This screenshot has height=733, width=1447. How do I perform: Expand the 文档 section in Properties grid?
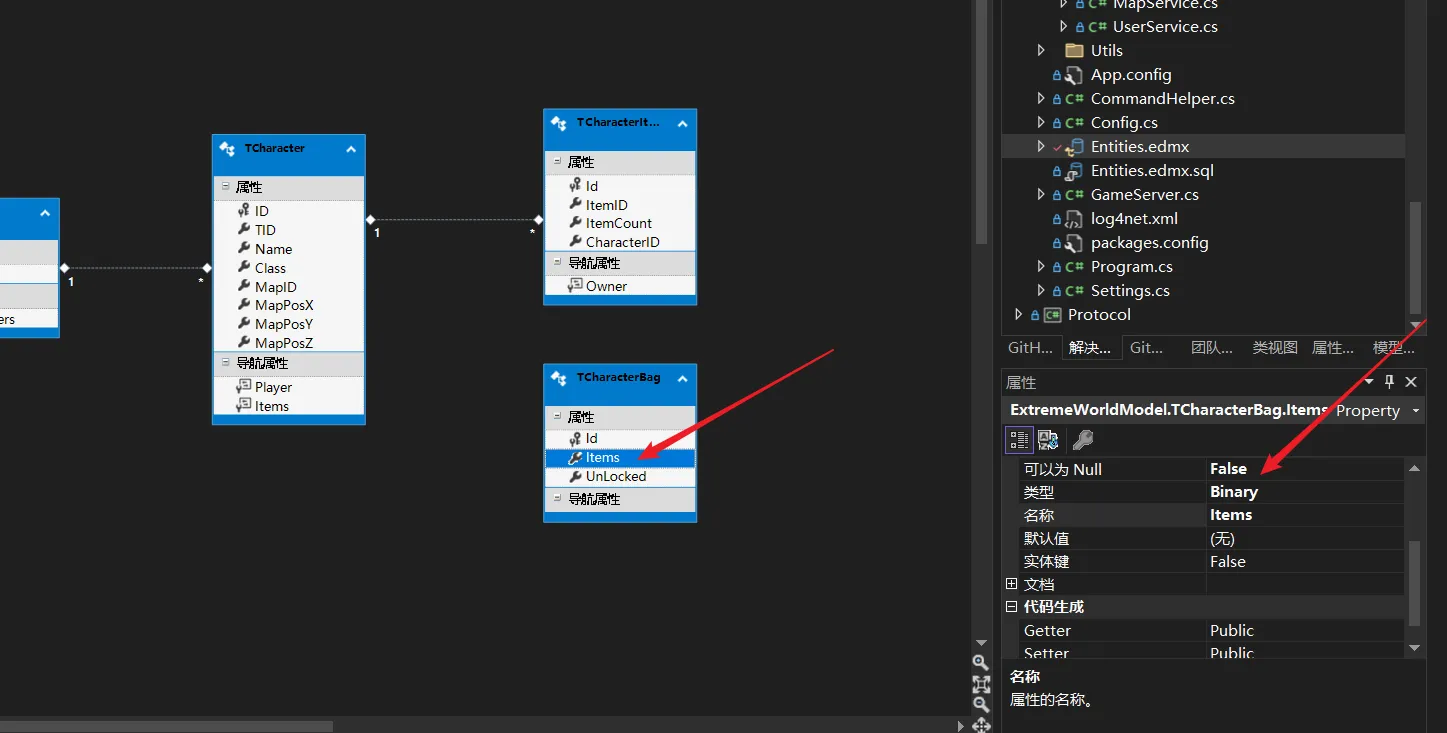1011,584
